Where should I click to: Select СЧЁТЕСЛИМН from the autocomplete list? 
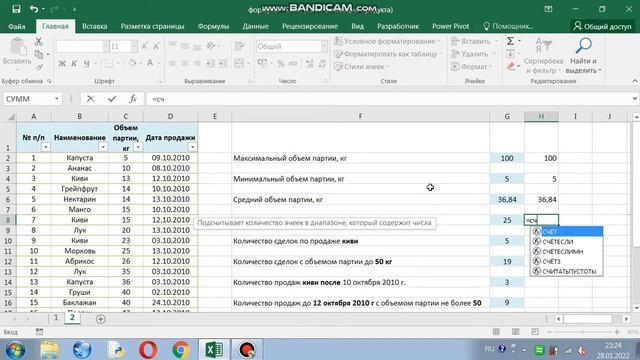(x=567, y=251)
